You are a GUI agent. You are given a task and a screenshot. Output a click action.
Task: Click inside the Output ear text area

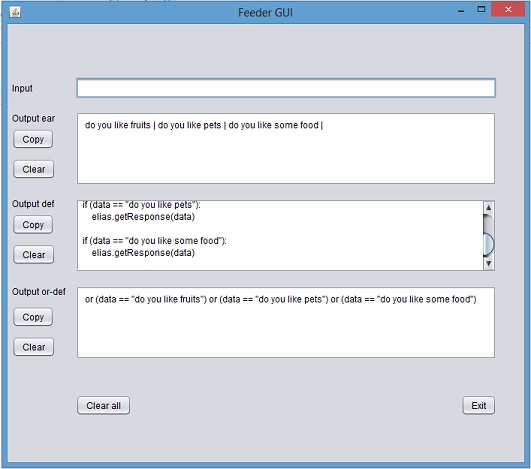286,149
